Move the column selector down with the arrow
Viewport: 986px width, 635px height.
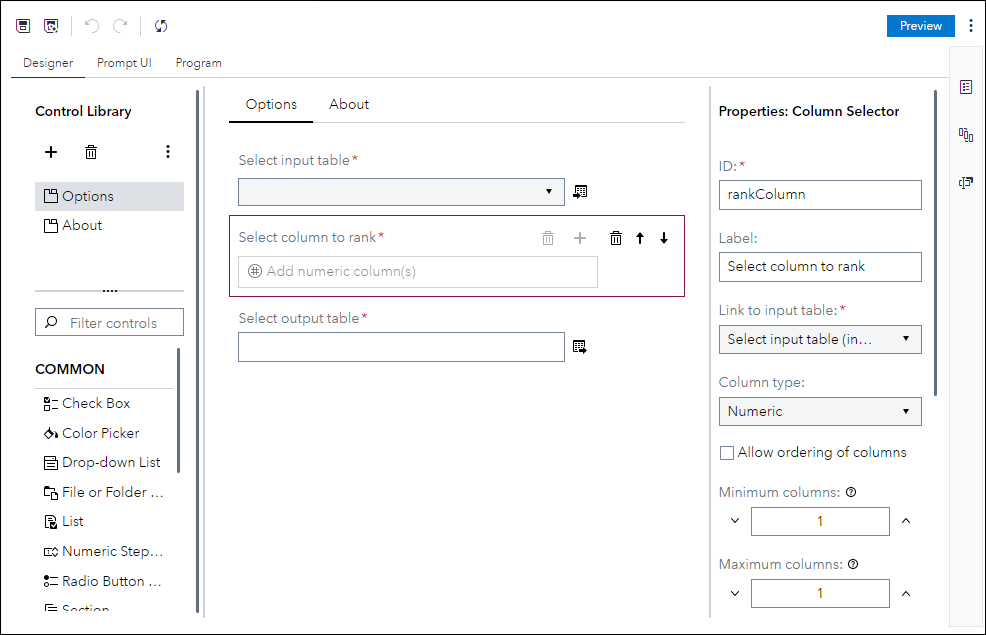point(664,238)
